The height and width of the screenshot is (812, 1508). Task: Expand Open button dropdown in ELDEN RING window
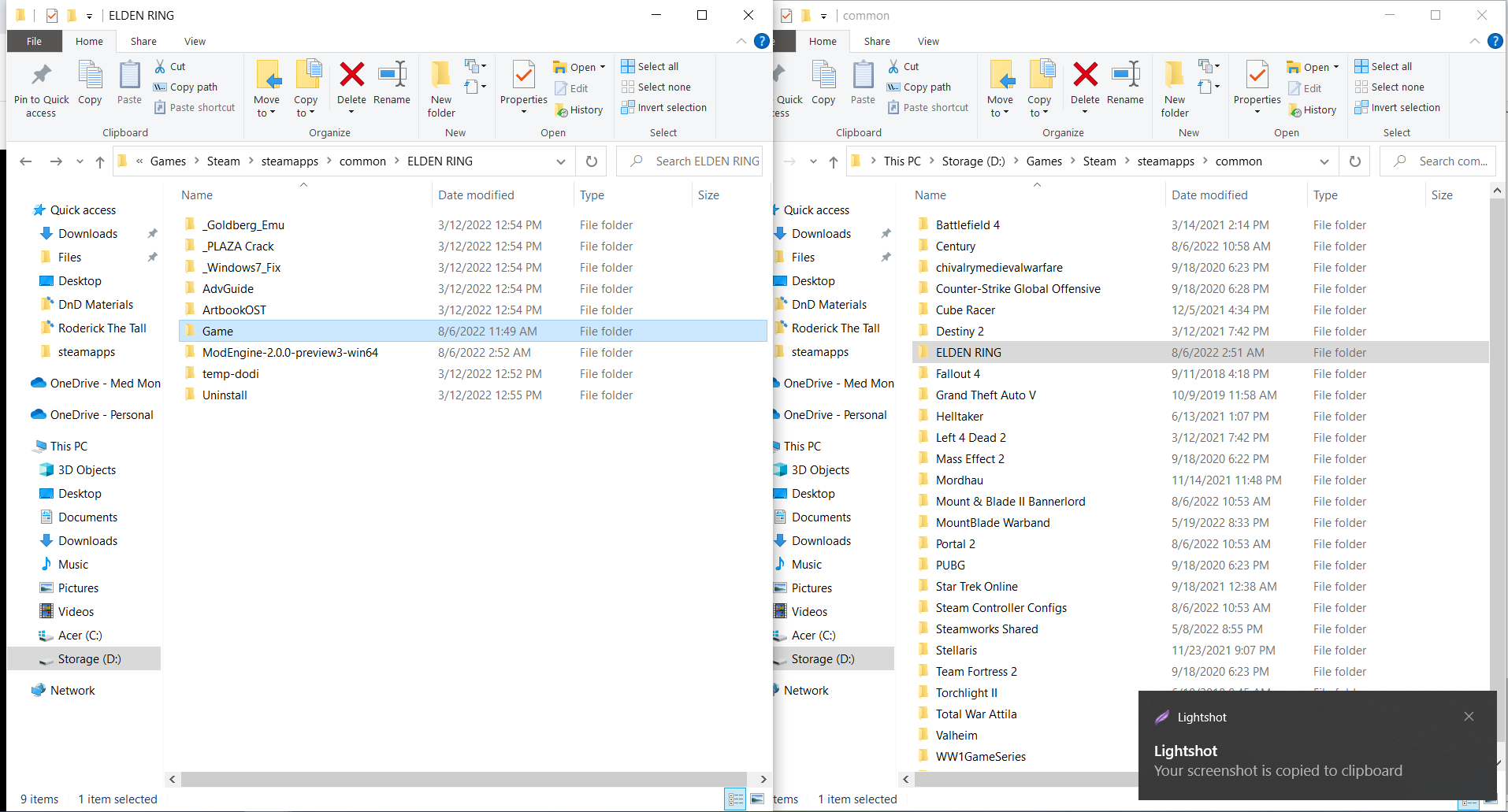(603, 67)
